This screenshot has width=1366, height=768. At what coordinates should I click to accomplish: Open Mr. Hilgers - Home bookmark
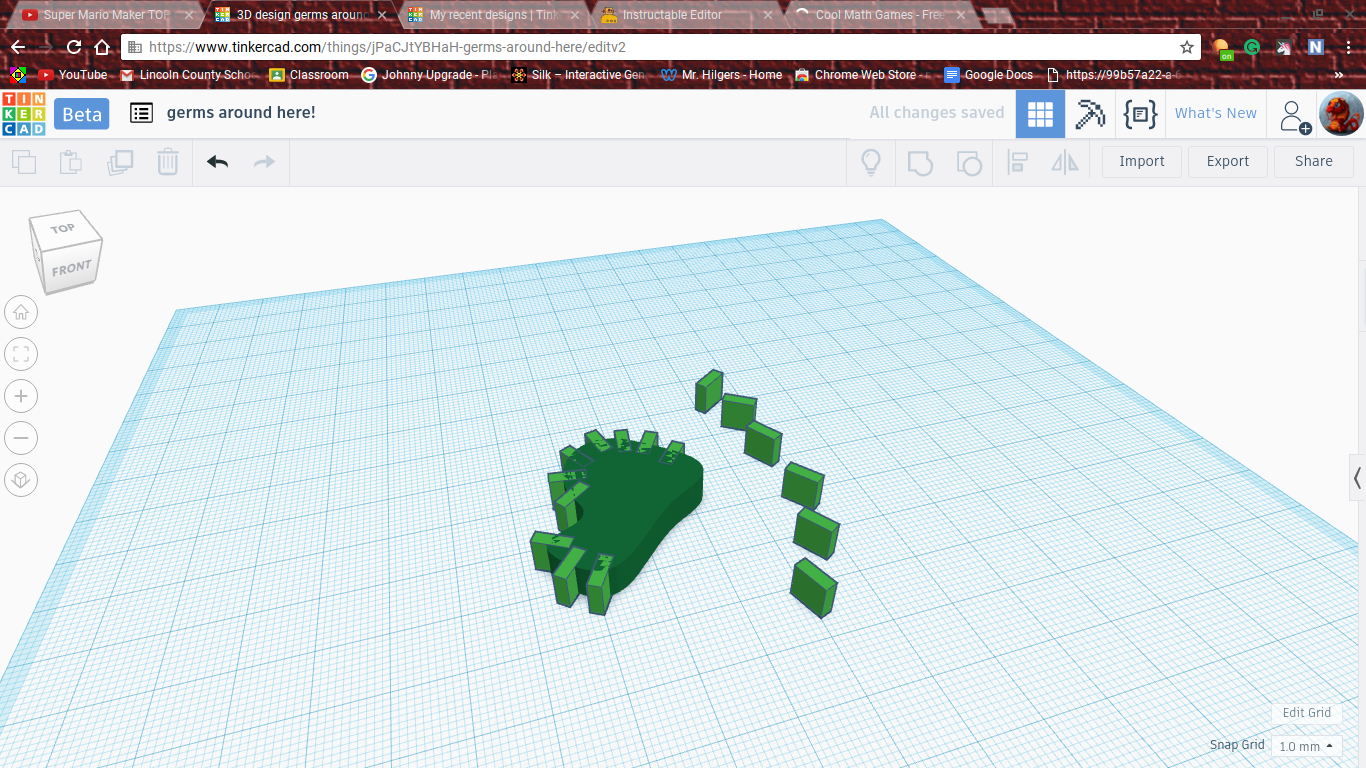point(722,75)
